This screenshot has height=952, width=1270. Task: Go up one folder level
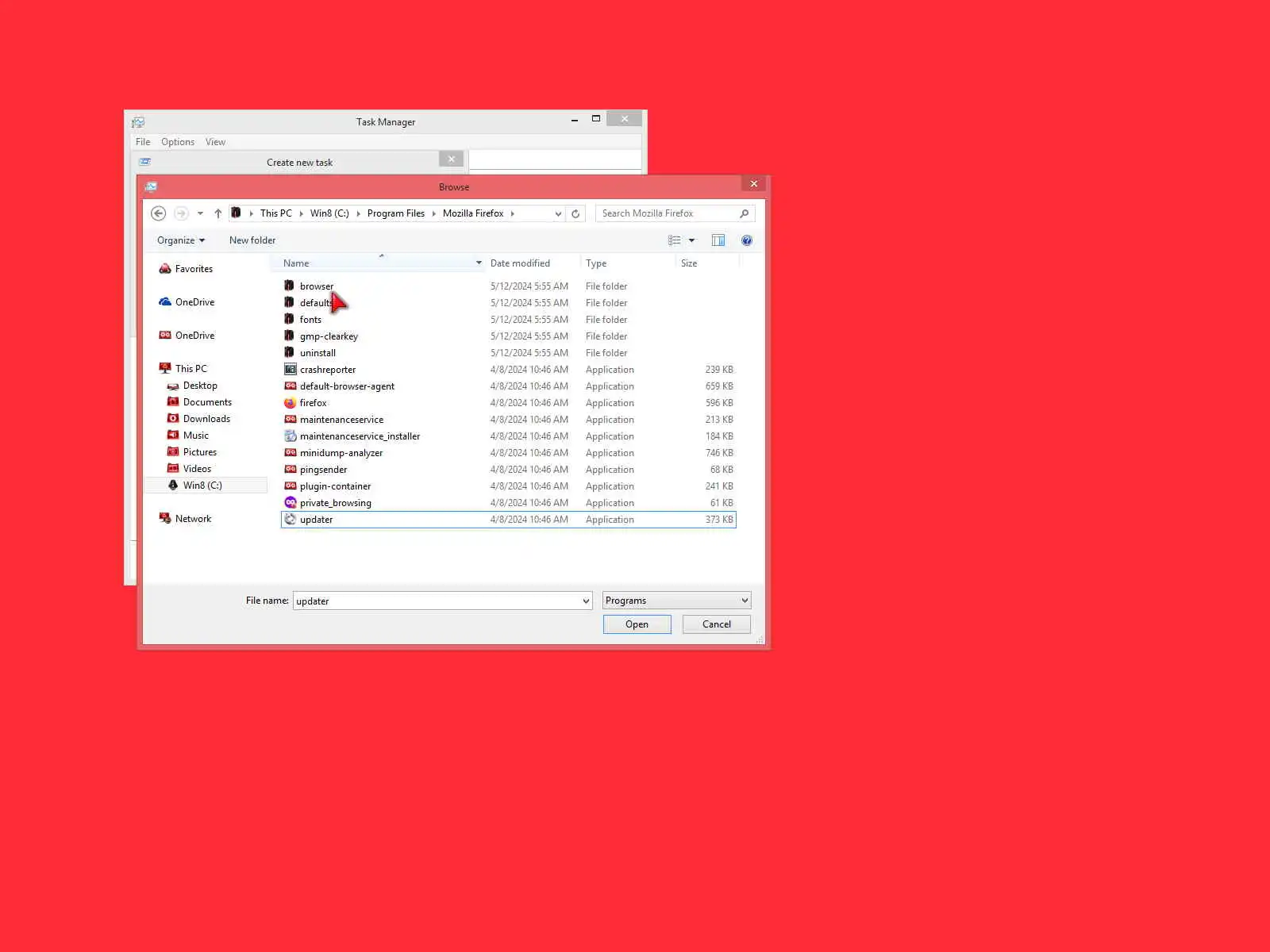click(218, 213)
